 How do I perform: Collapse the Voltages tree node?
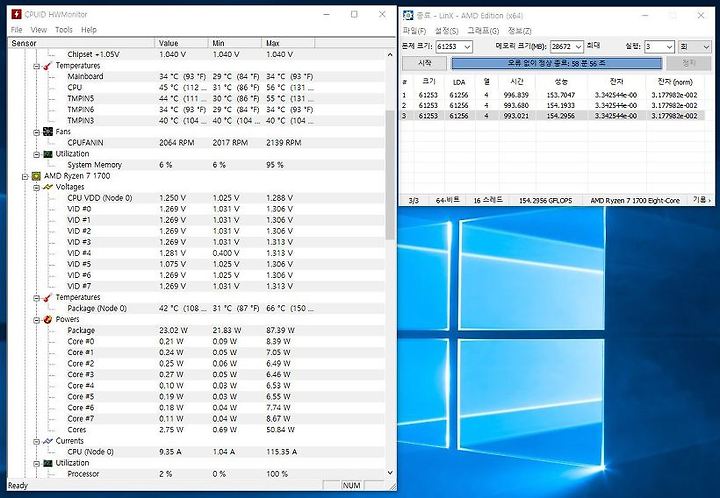(x=36, y=187)
